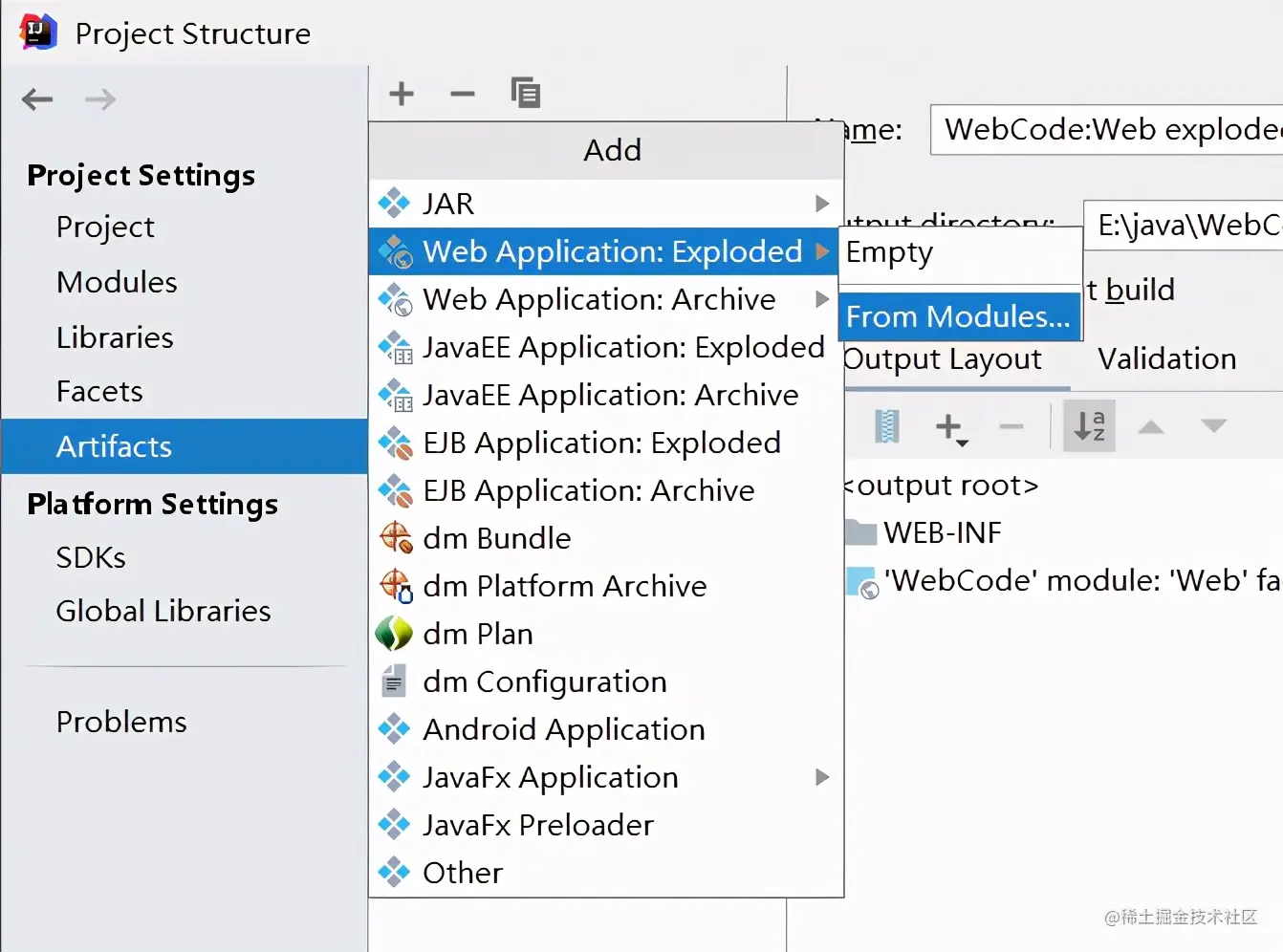
Task: Open Libraries settings
Action: [115, 337]
